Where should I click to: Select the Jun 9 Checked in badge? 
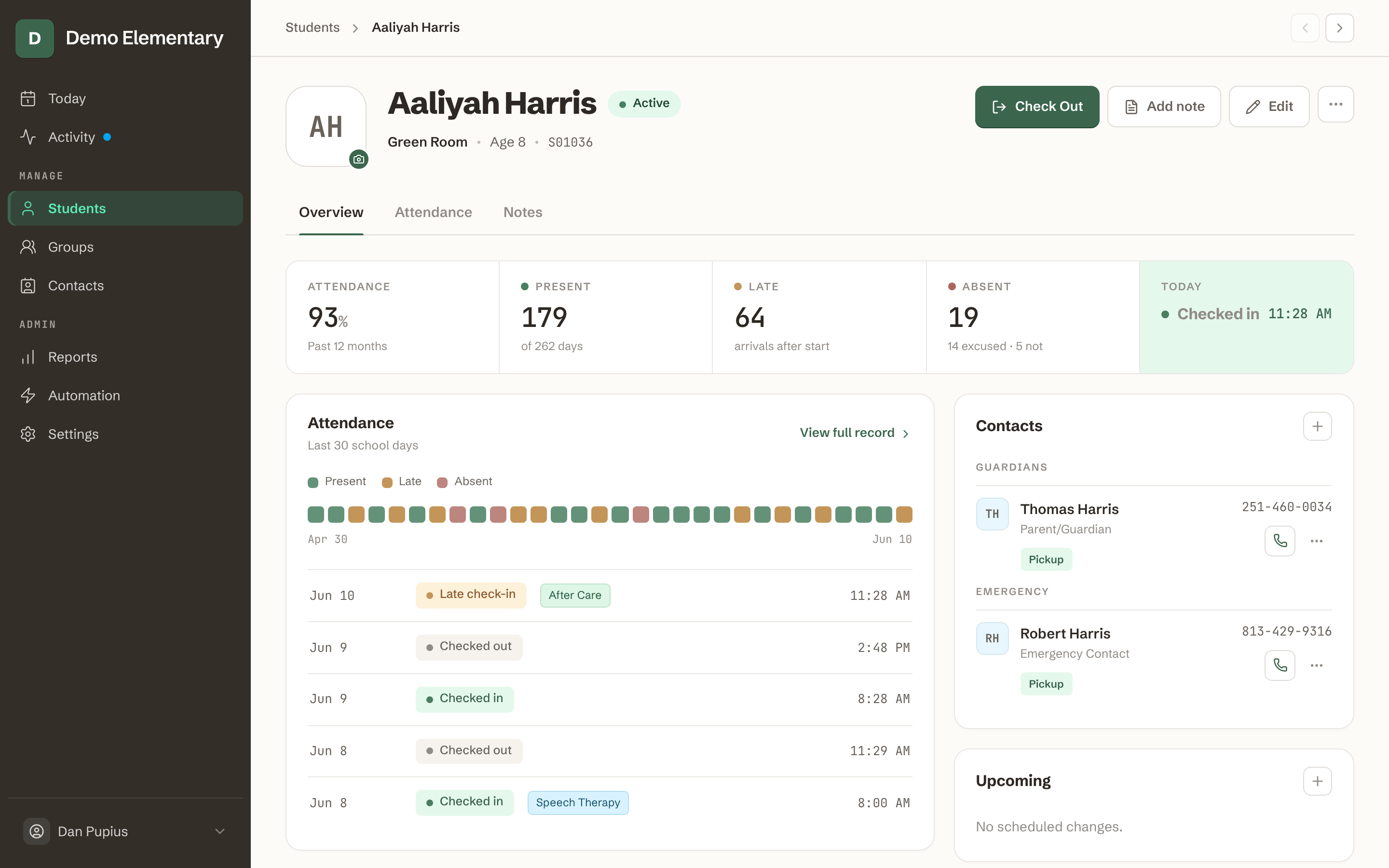pos(464,699)
